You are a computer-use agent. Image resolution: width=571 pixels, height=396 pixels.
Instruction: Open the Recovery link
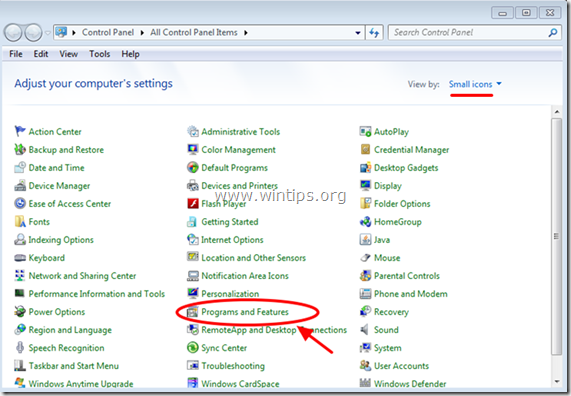(x=391, y=312)
